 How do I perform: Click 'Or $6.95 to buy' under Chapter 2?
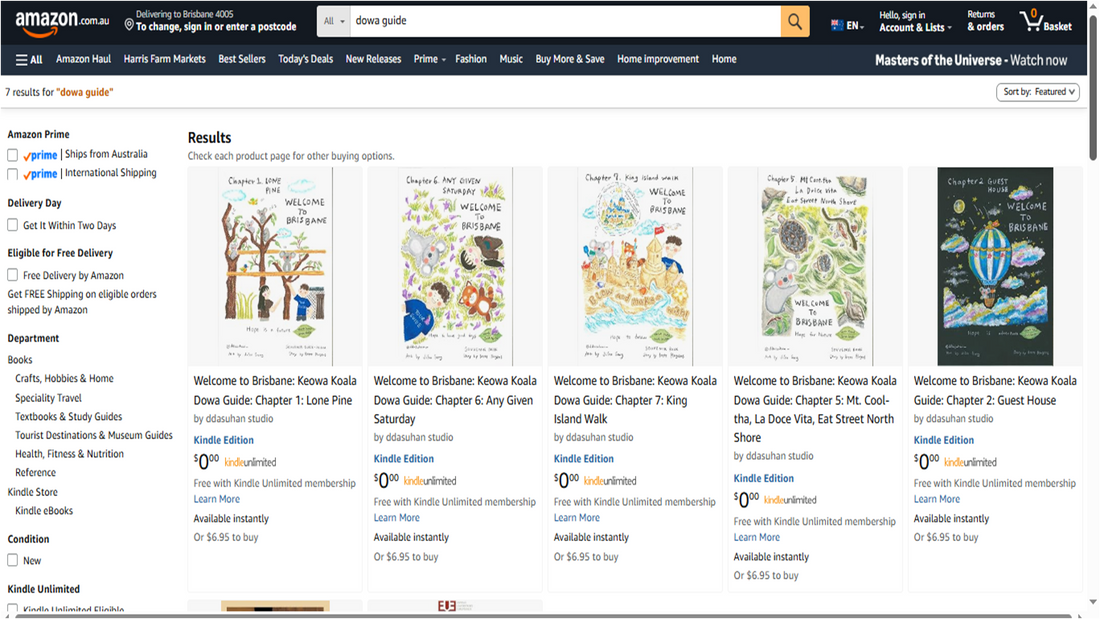point(946,538)
